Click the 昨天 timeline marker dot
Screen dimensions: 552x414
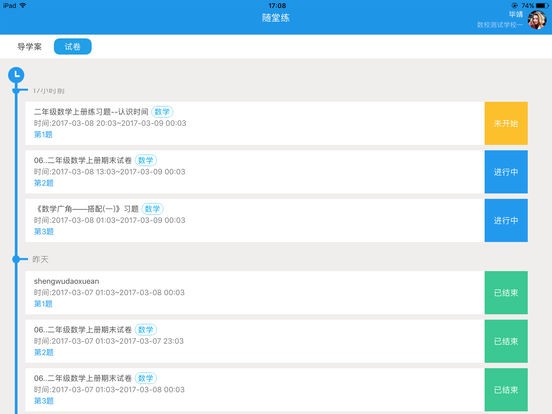click(x=16, y=259)
